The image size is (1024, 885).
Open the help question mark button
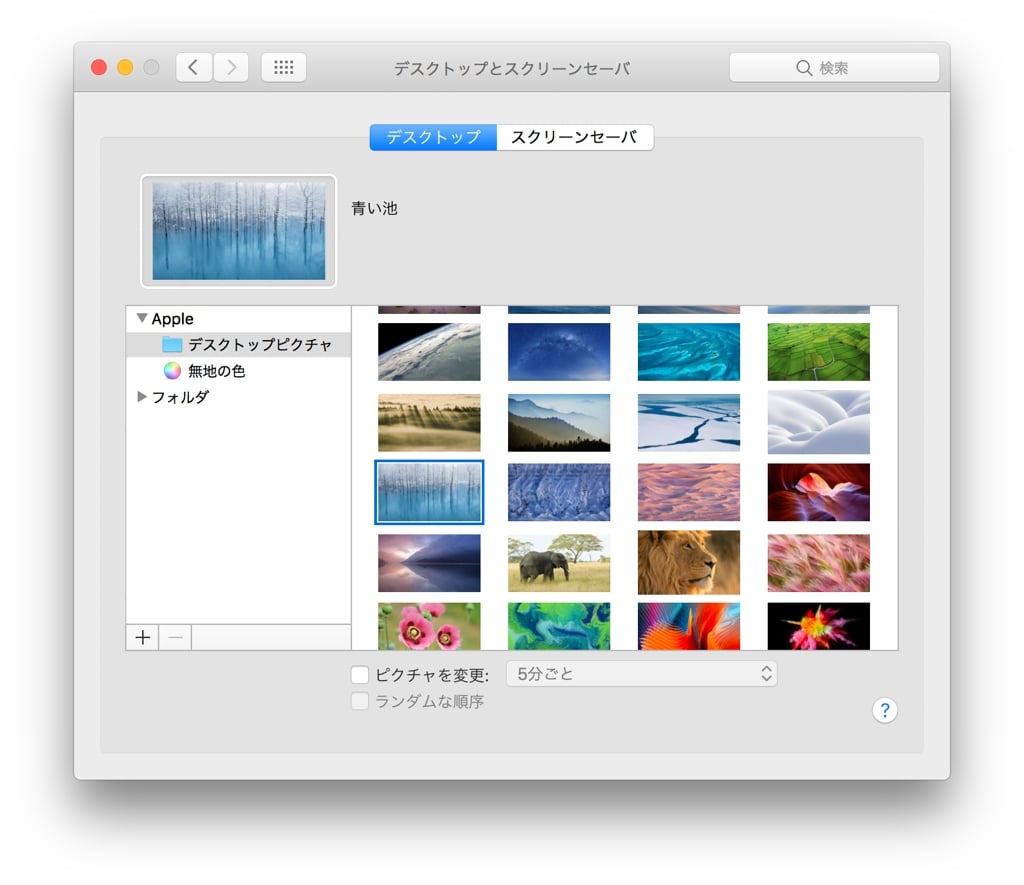tap(885, 710)
